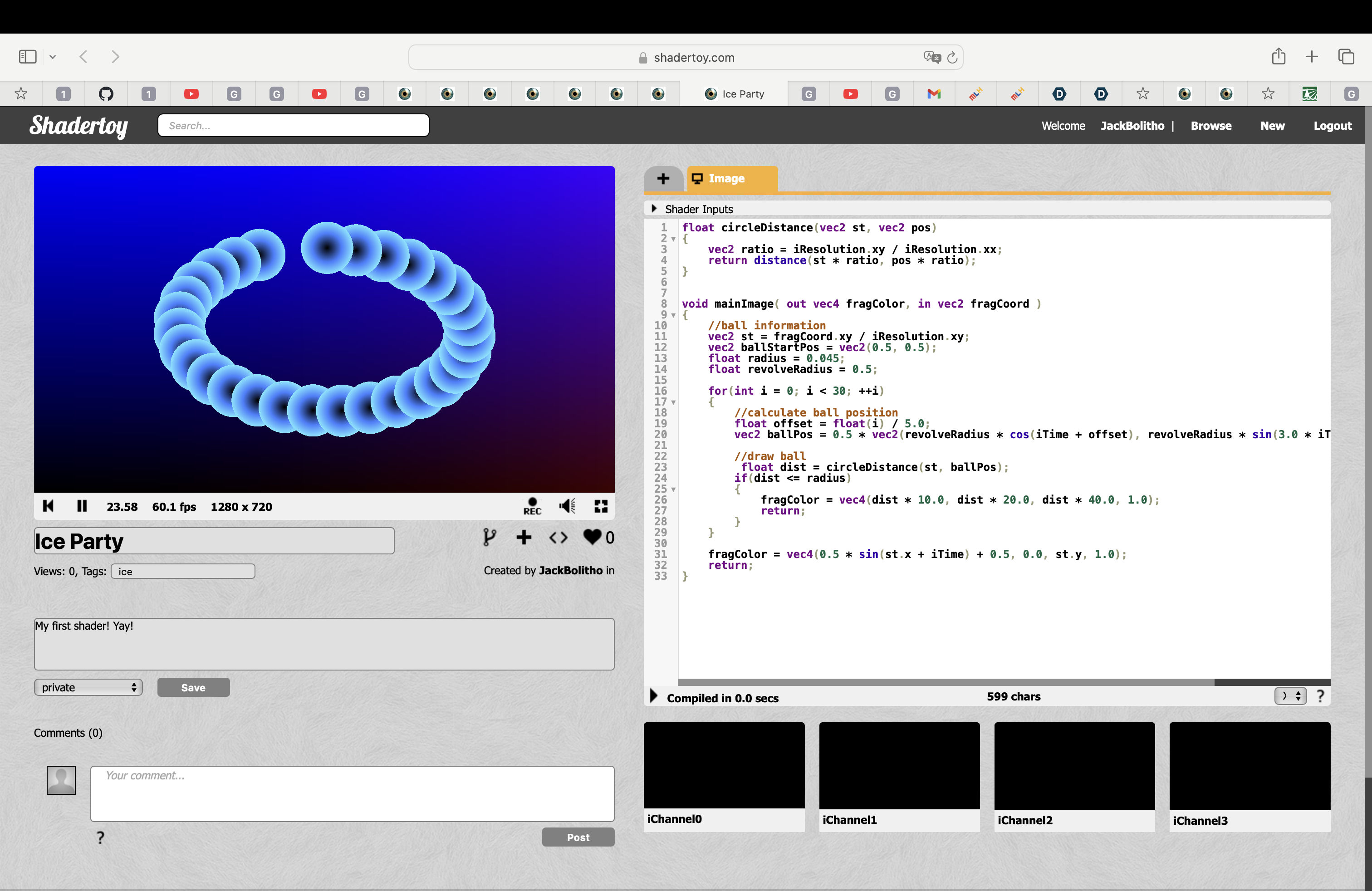Click the Save button

tap(193, 687)
